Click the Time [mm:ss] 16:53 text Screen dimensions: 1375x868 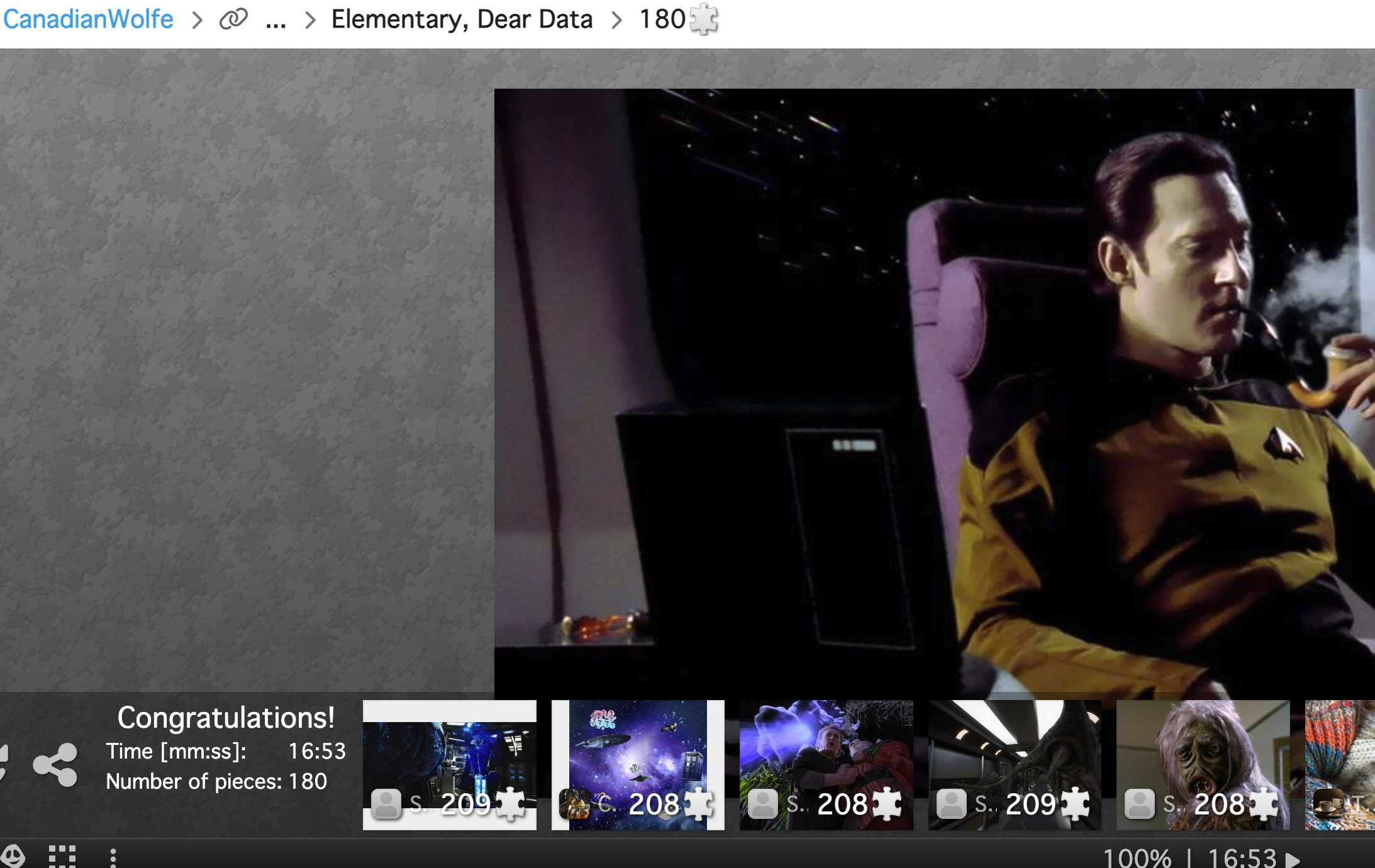pos(226,751)
